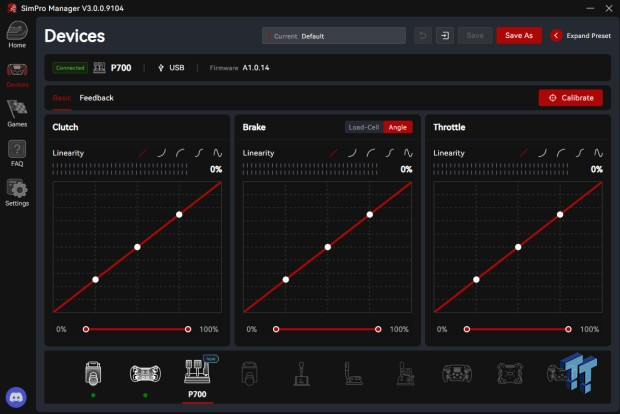Select linear curve for Brake linearity

tap(333, 153)
